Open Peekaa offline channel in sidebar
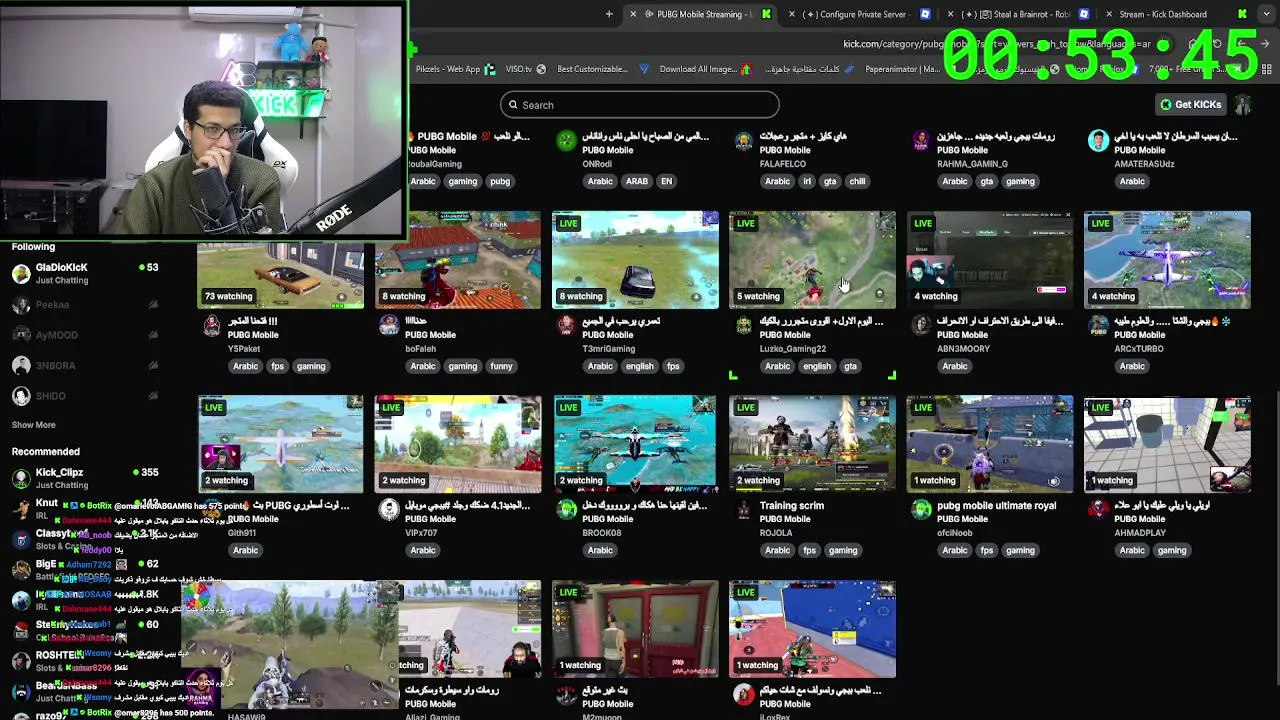 point(85,305)
